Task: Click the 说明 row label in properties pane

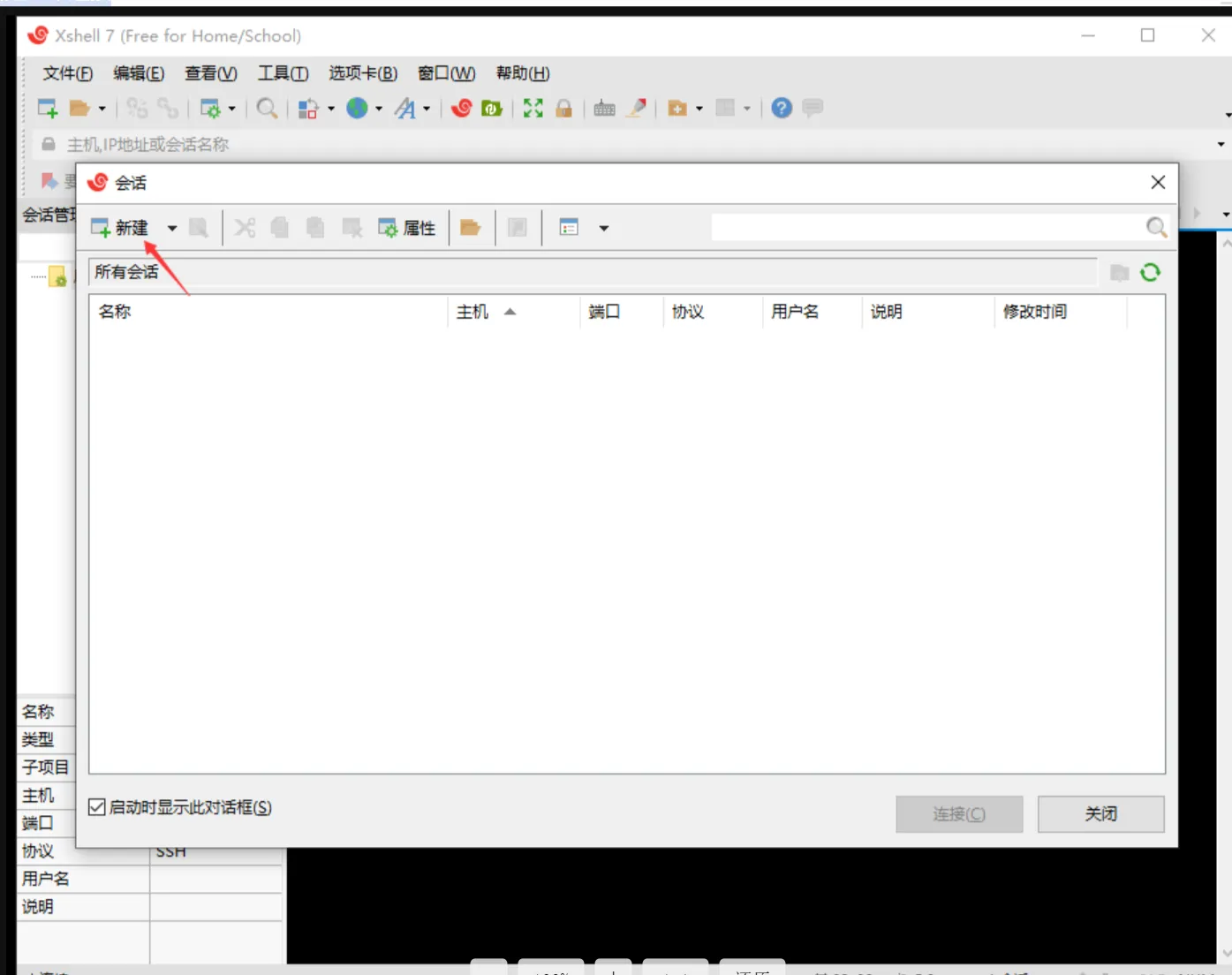Action: [38, 907]
